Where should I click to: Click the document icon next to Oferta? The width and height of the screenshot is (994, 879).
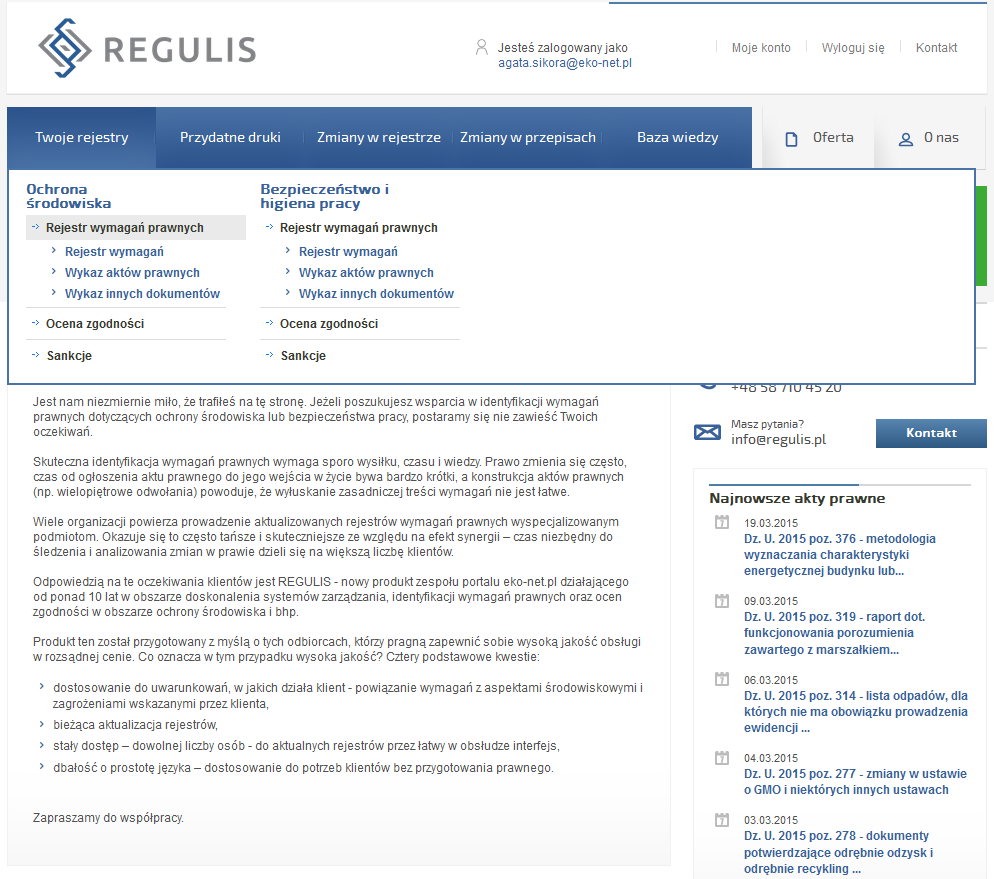tap(791, 139)
